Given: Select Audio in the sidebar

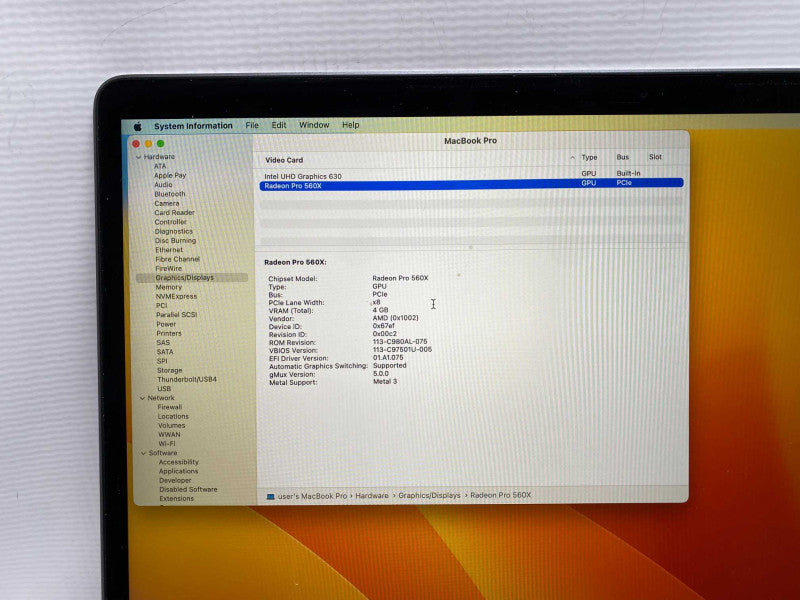Looking at the screenshot, I should (x=163, y=184).
